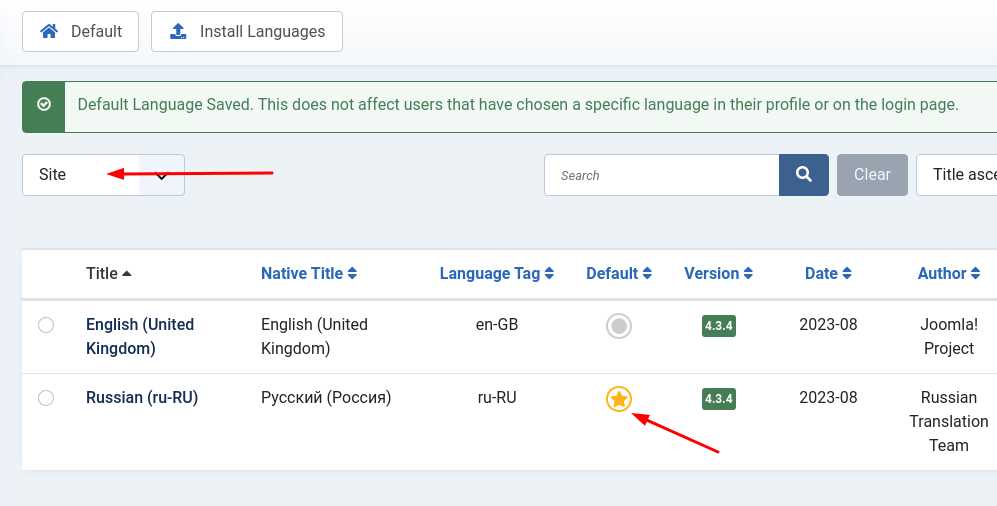Click the Install Languages button
This screenshot has height=506, width=997.
tap(247, 31)
